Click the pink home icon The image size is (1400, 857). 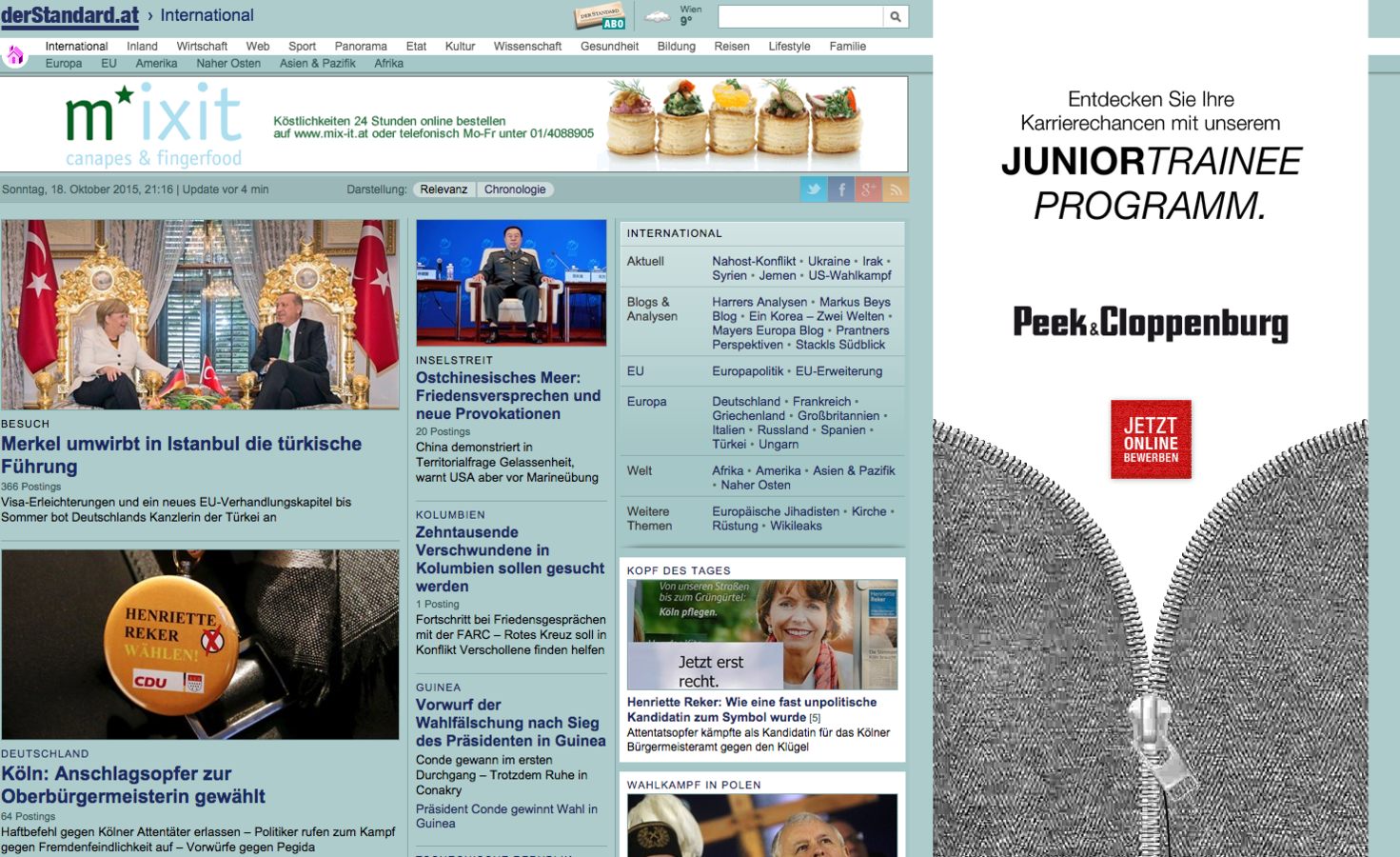[15, 55]
